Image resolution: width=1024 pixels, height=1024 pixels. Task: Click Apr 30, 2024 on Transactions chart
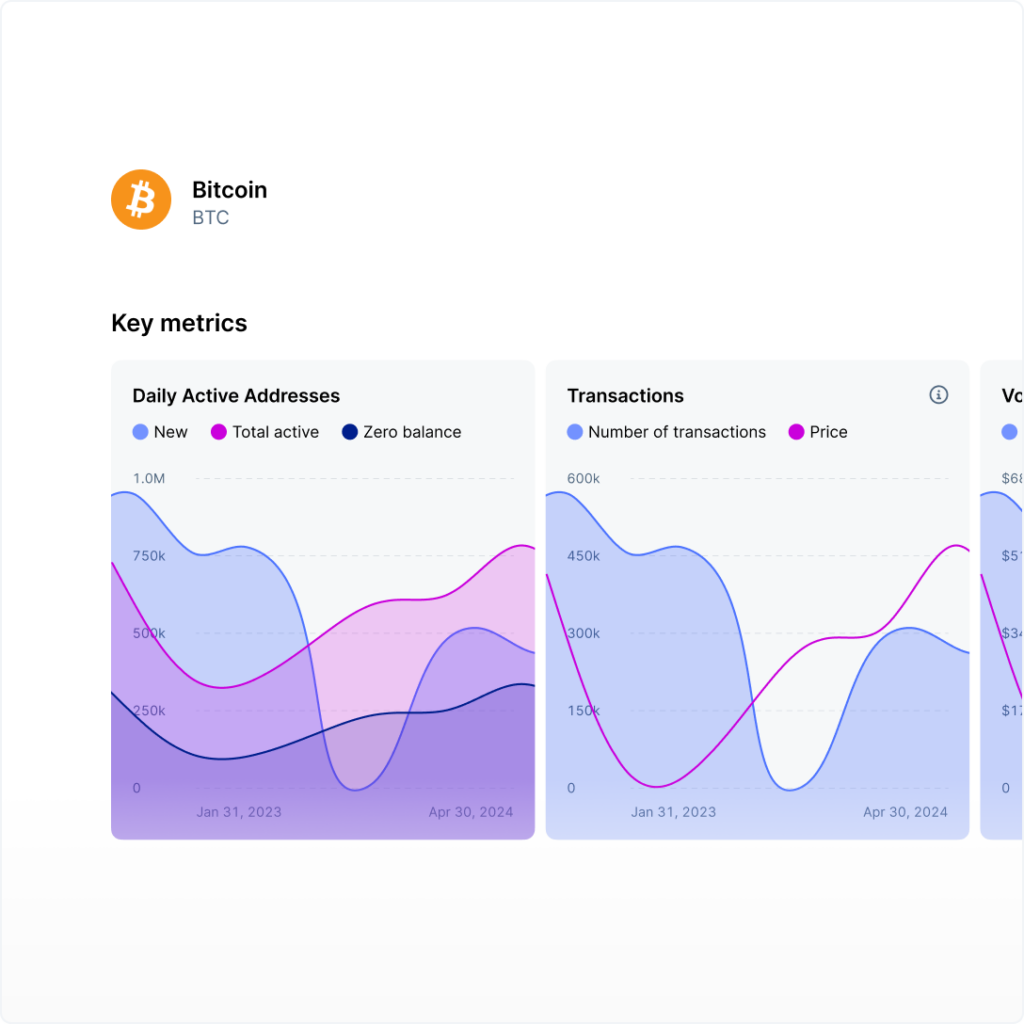905,812
